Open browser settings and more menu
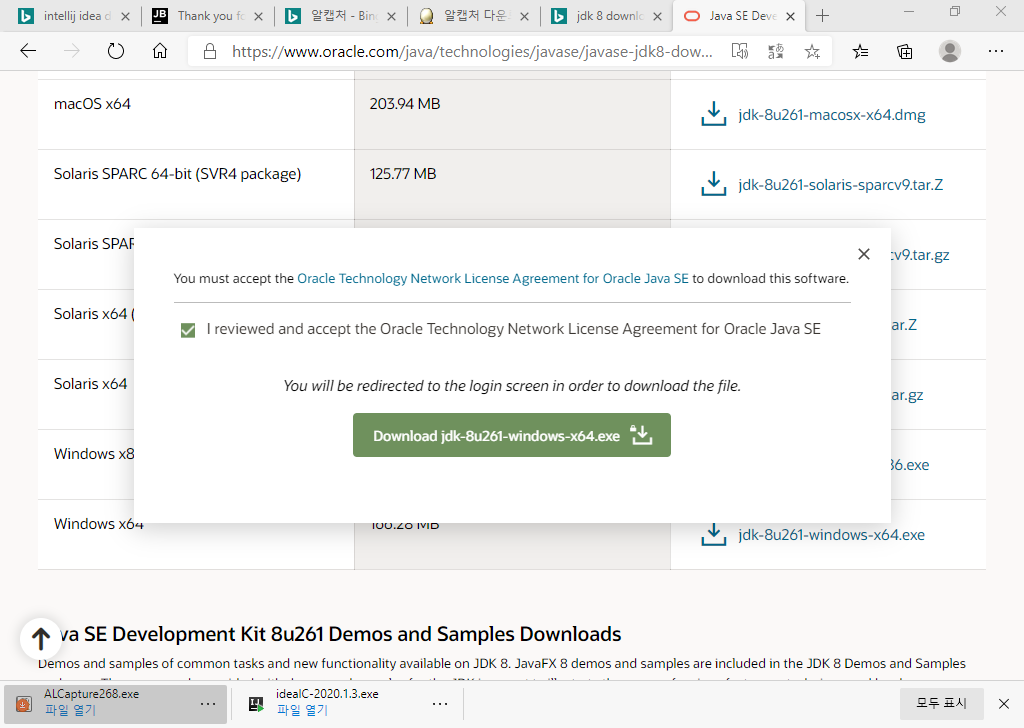Image resolution: width=1024 pixels, height=728 pixels. click(995, 51)
